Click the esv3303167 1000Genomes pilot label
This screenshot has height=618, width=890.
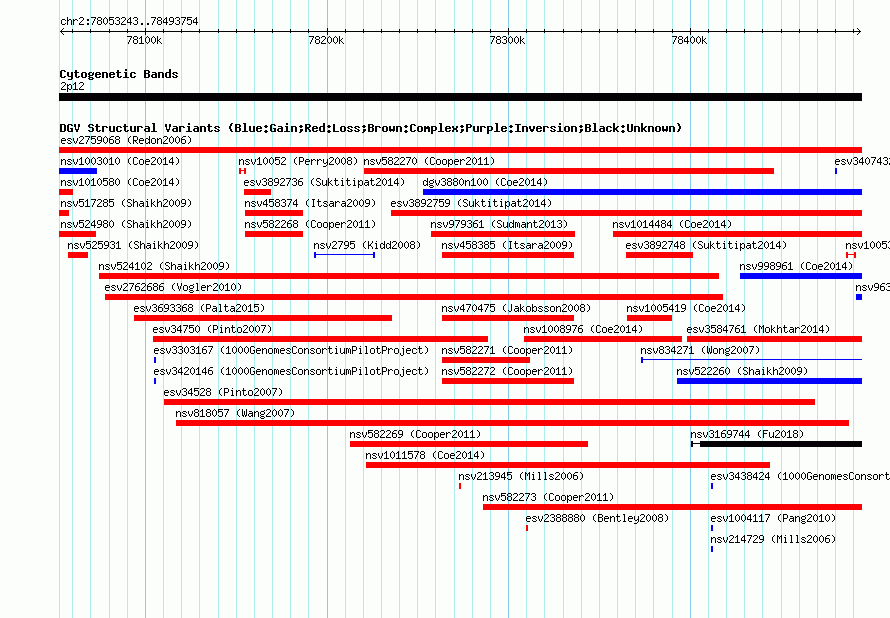click(x=291, y=350)
